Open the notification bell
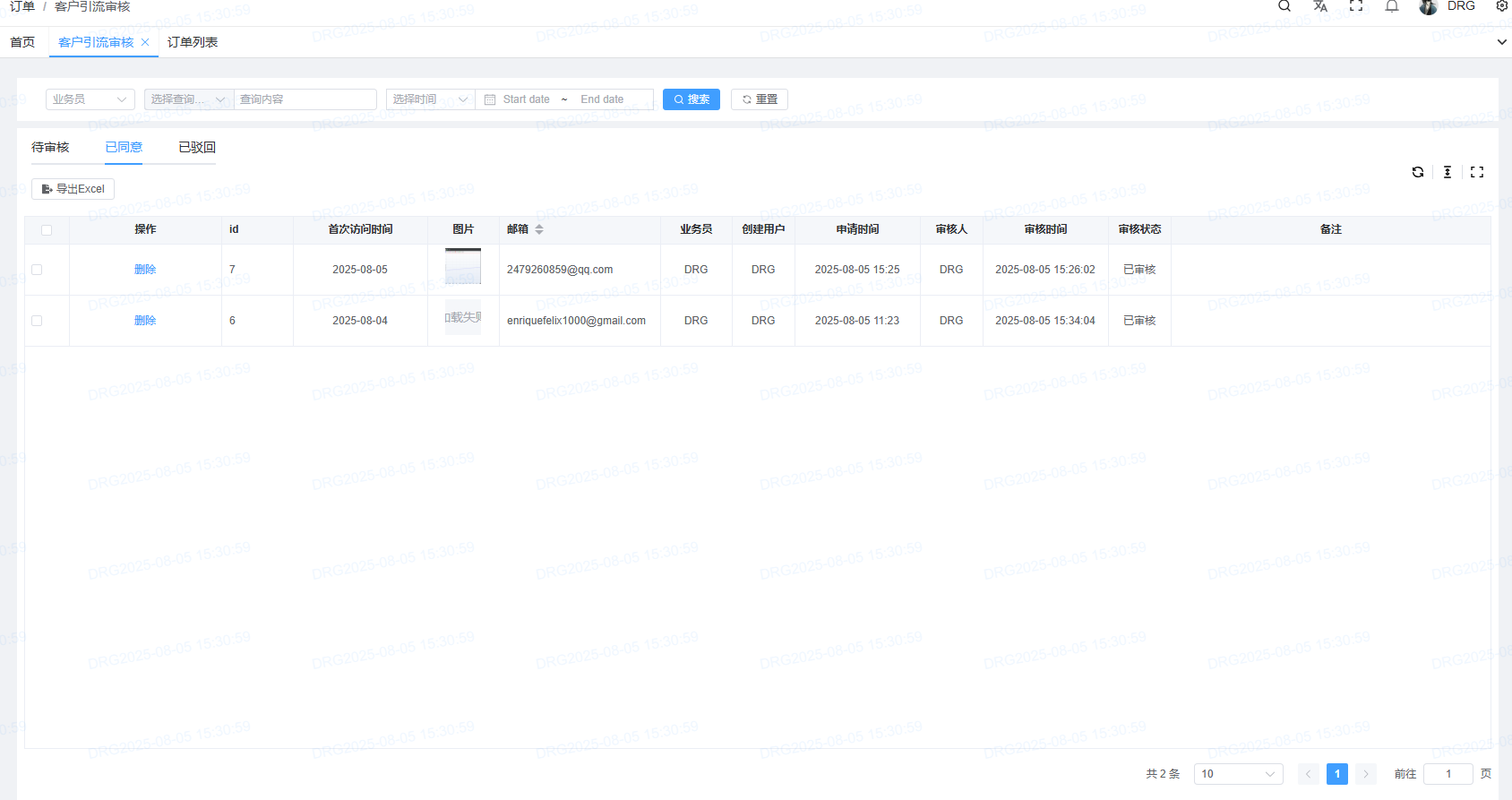Screen dimensions: 1512x800 click(1392, 6)
